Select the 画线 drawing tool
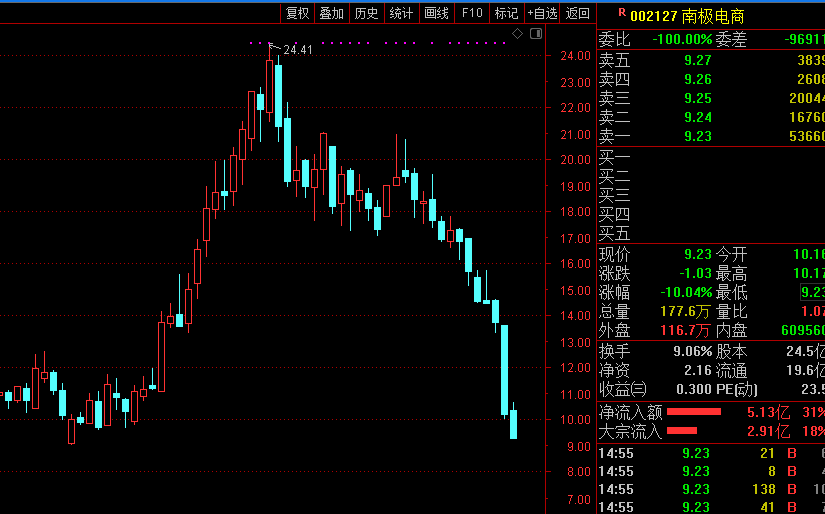This screenshot has height=514, width=825. (x=437, y=13)
